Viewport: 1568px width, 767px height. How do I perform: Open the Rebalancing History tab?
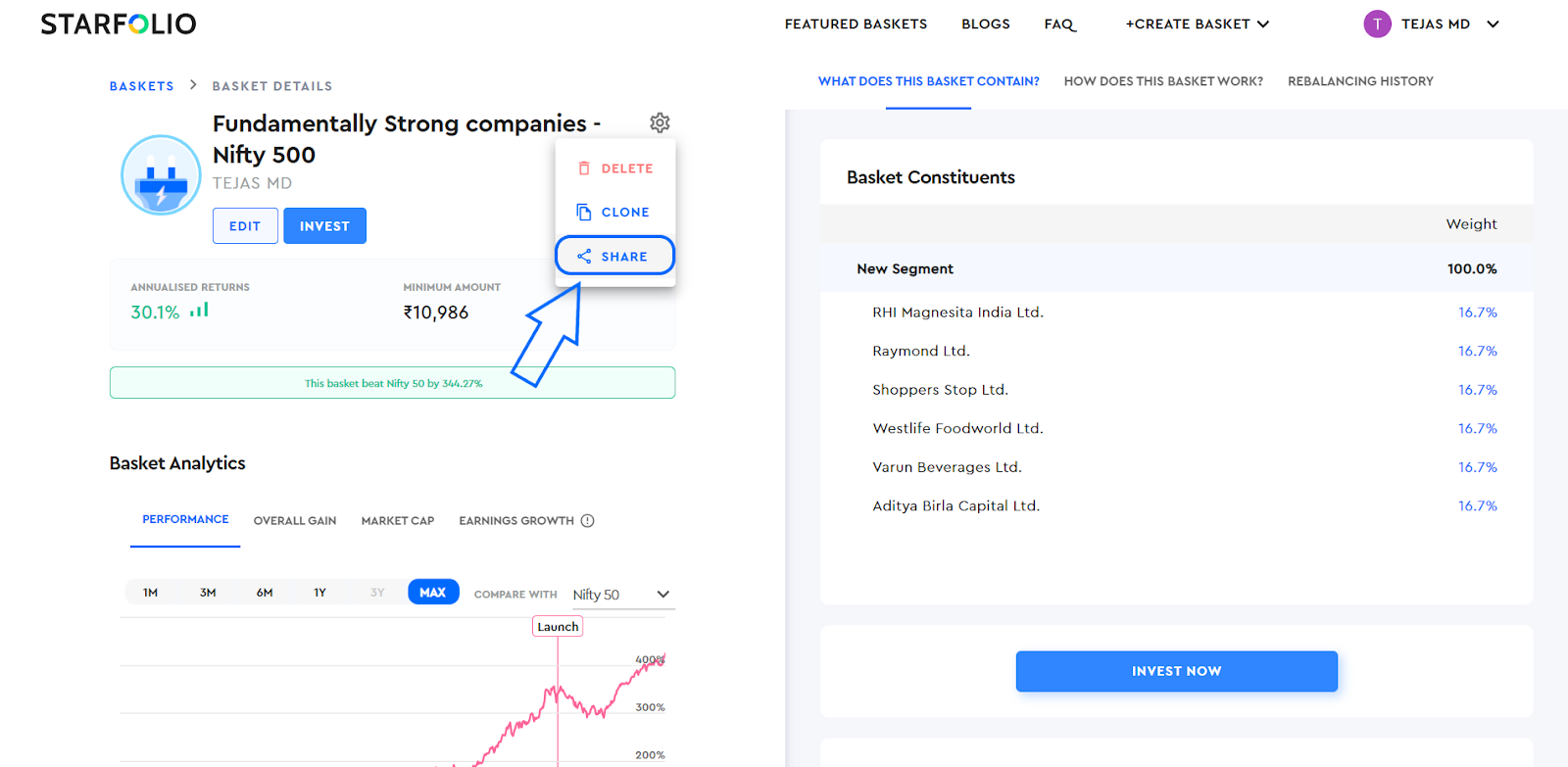pyautogui.click(x=1360, y=81)
